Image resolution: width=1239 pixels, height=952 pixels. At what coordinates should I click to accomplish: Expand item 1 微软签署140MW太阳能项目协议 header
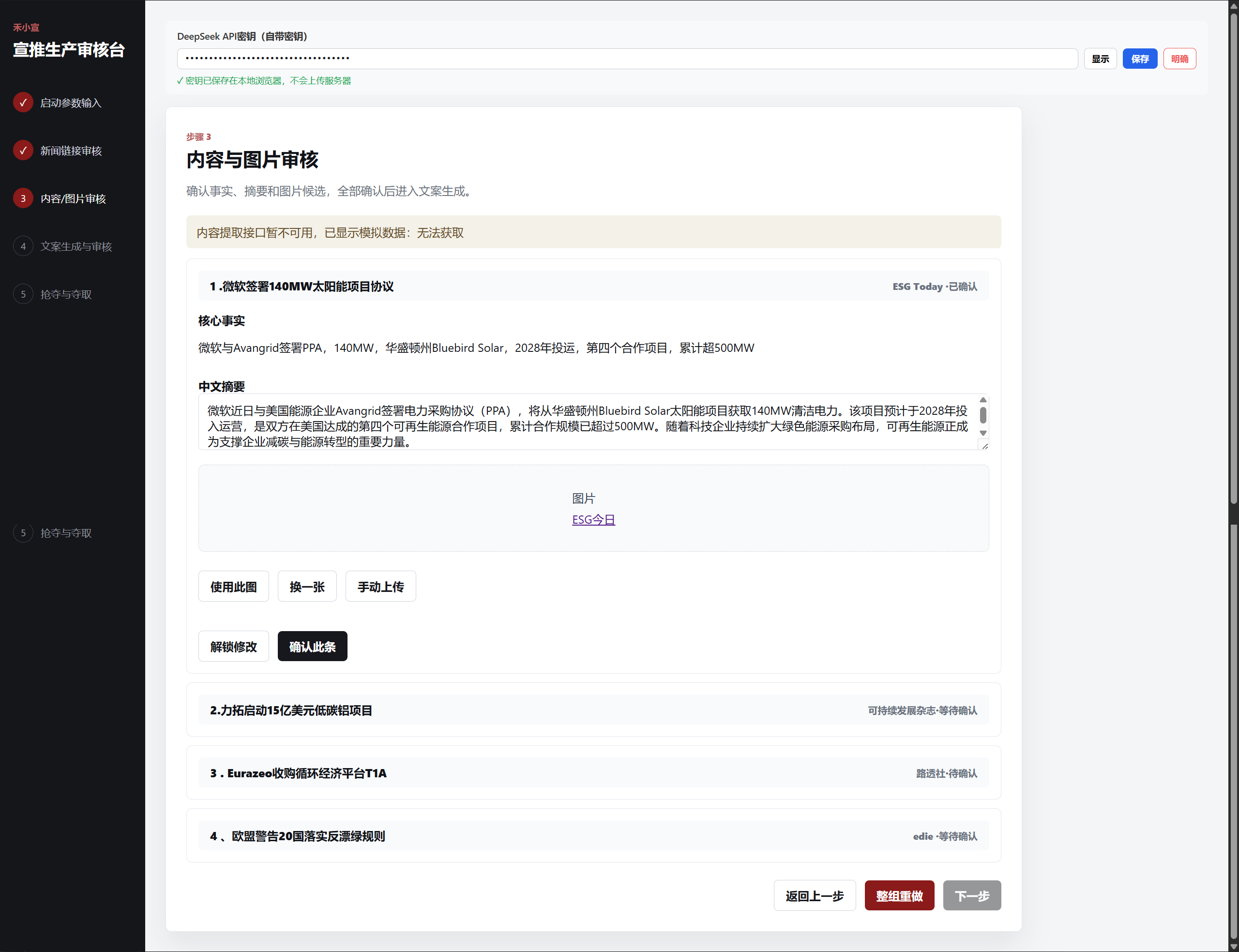point(593,286)
